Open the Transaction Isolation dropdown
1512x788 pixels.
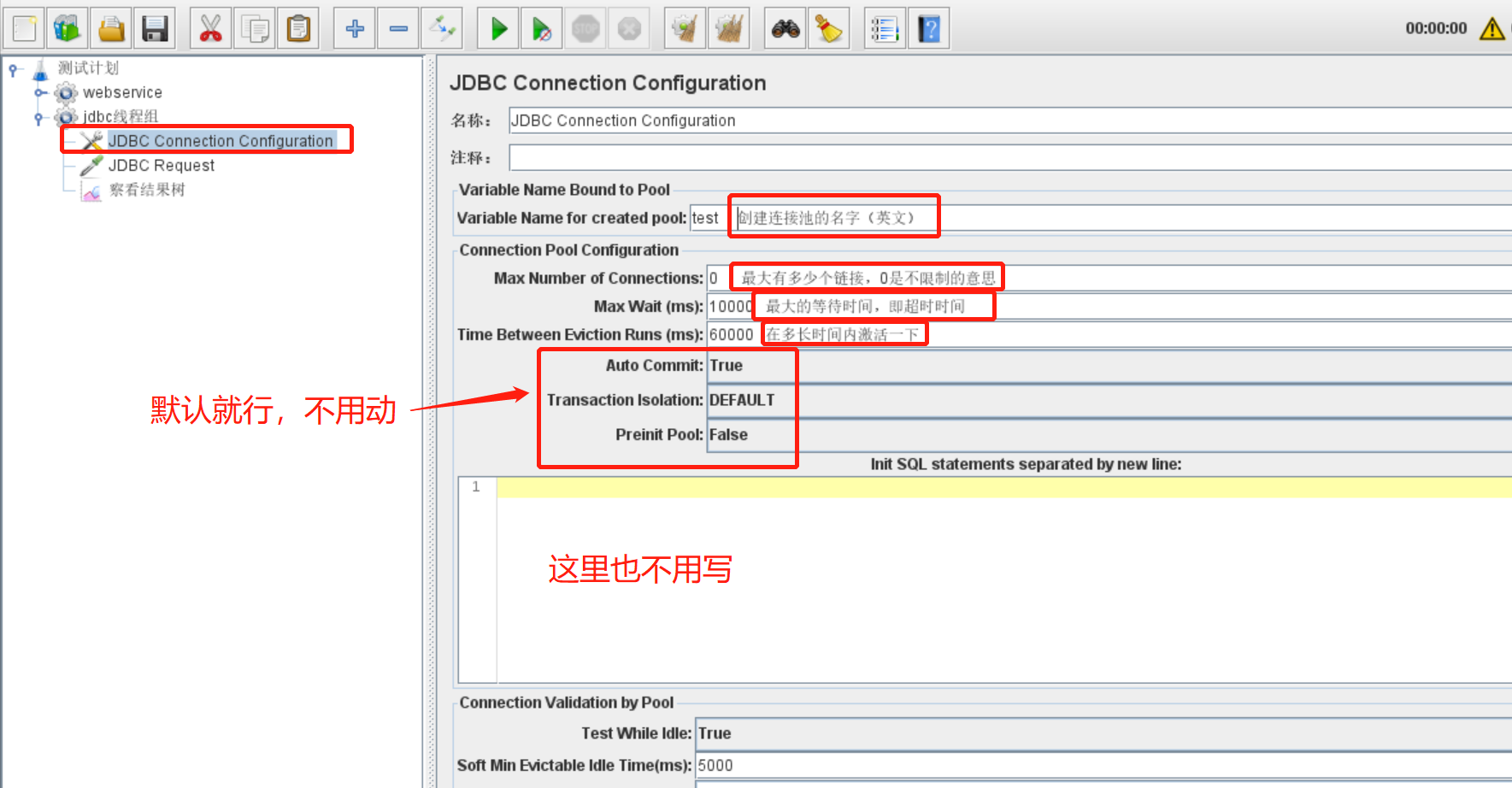point(1109,400)
